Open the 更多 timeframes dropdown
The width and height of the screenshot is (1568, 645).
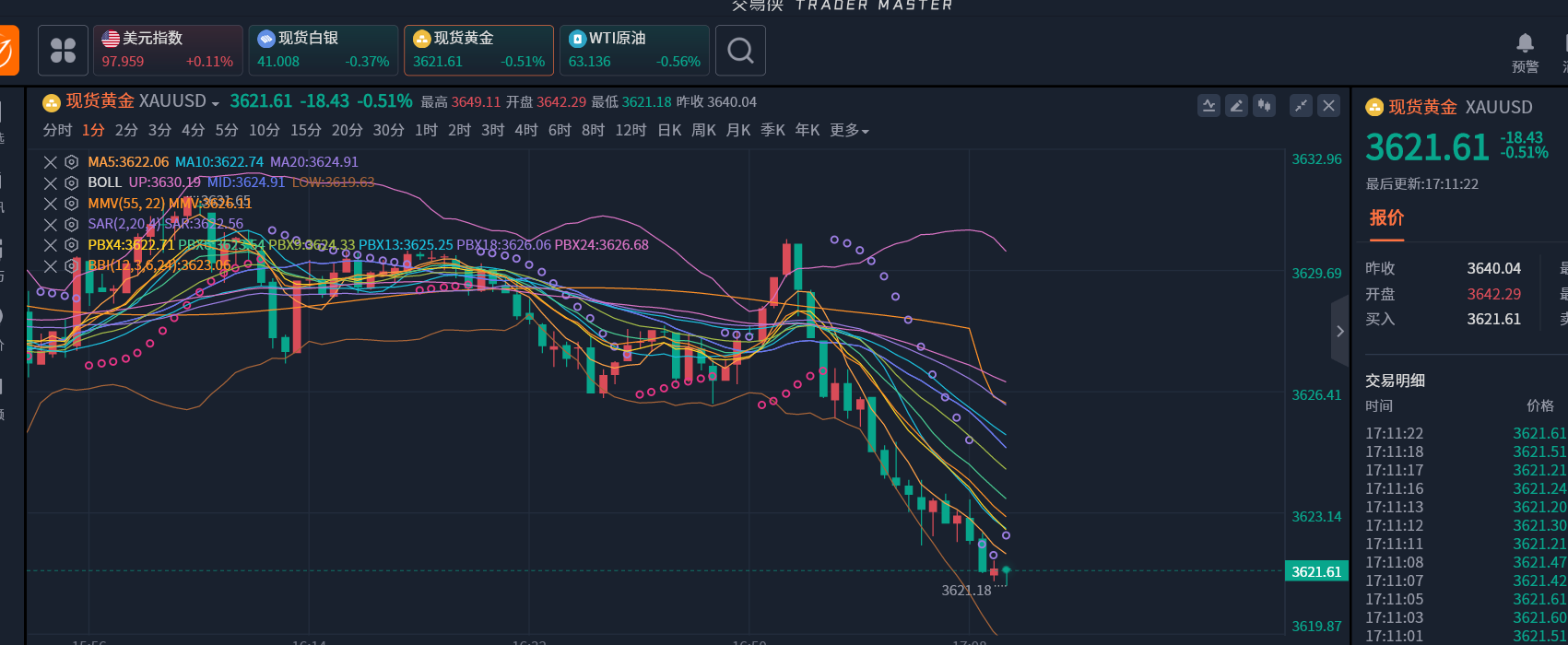pos(849,131)
